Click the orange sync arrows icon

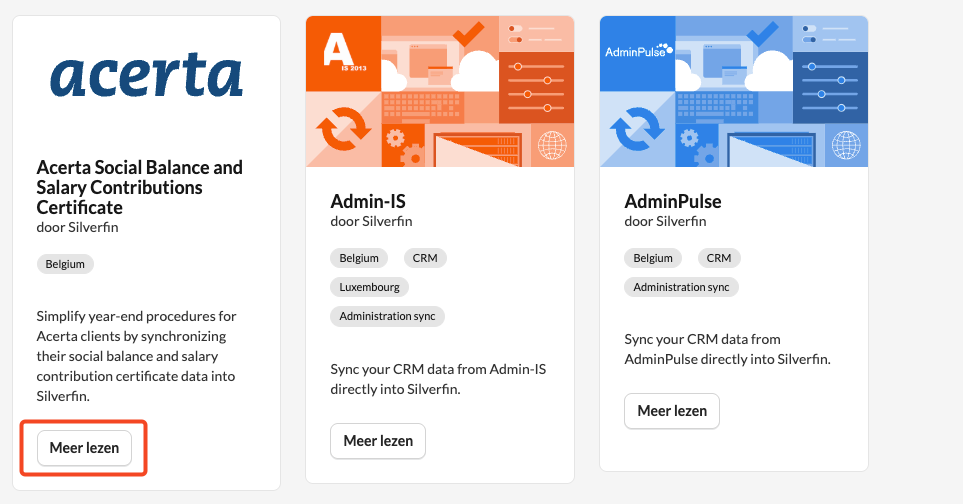[x=343, y=129]
